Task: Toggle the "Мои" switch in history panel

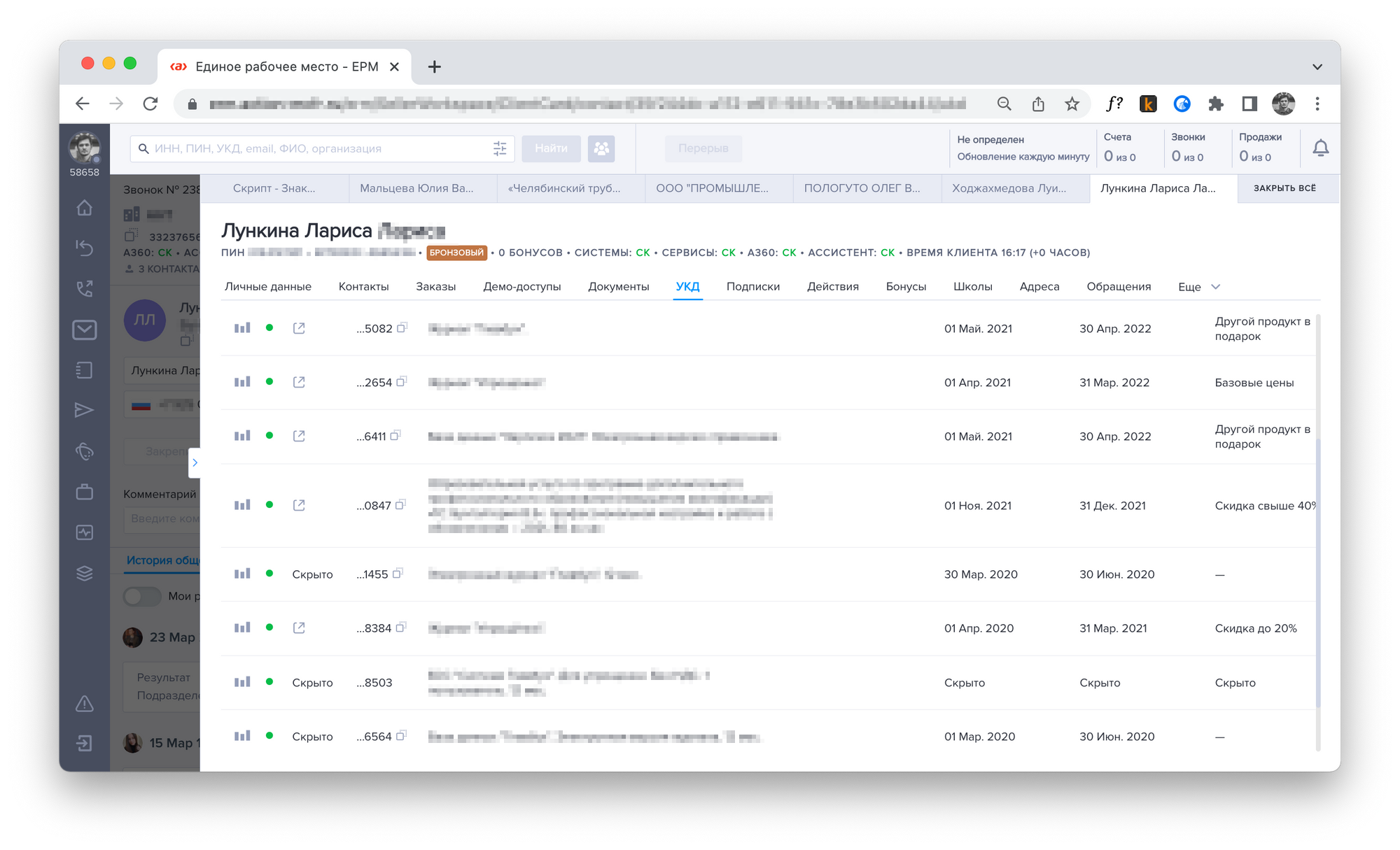Action: pyautogui.click(x=142, y=596)
